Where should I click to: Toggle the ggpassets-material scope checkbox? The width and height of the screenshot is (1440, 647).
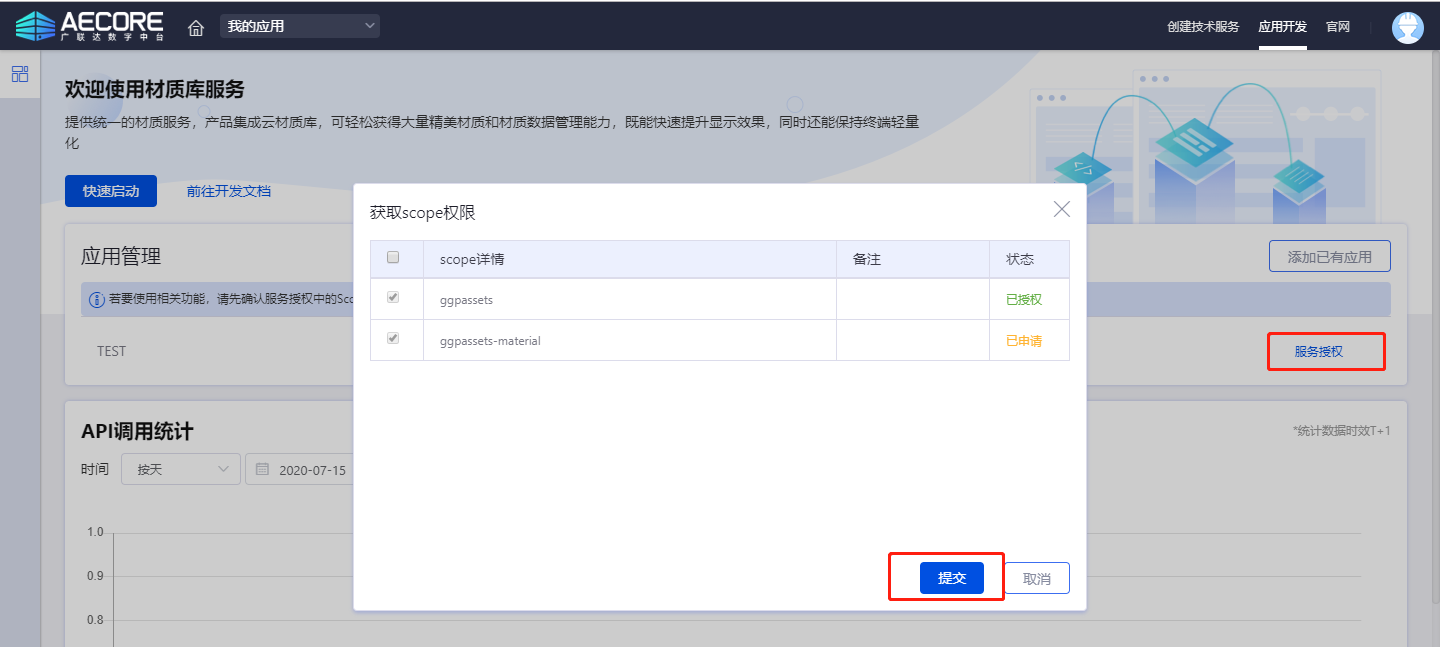coord(393,339)
